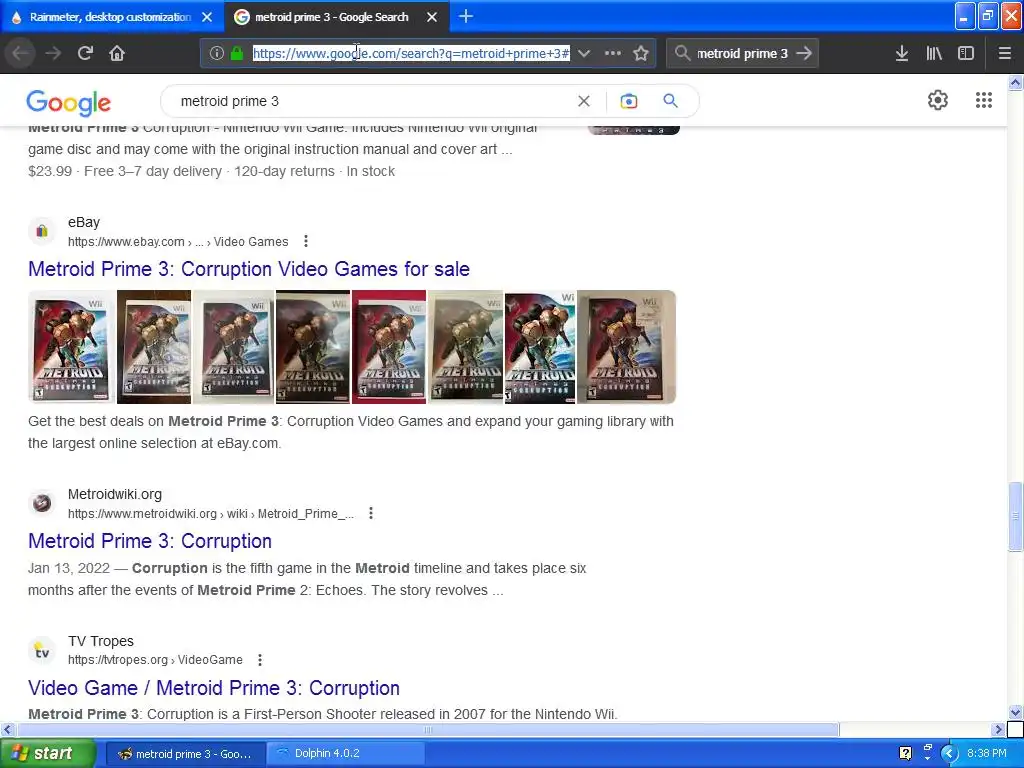
Task: Click the browser URL address field
Action: pyautogui.click(x=411, y=54)
